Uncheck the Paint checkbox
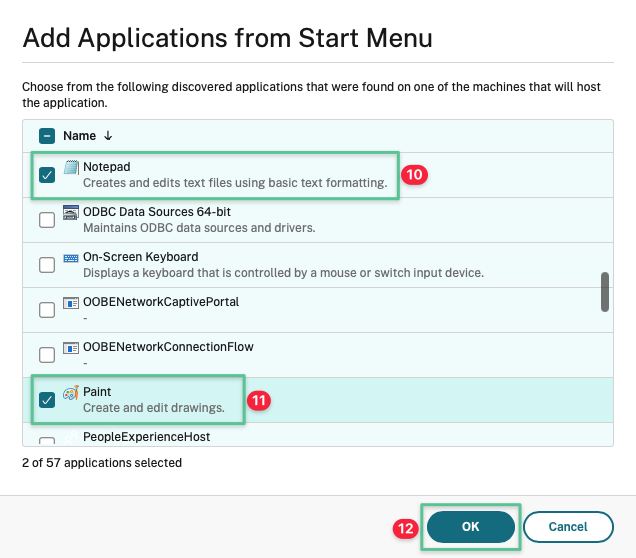The width and height of the screenshot is (636, 558). 47,400
